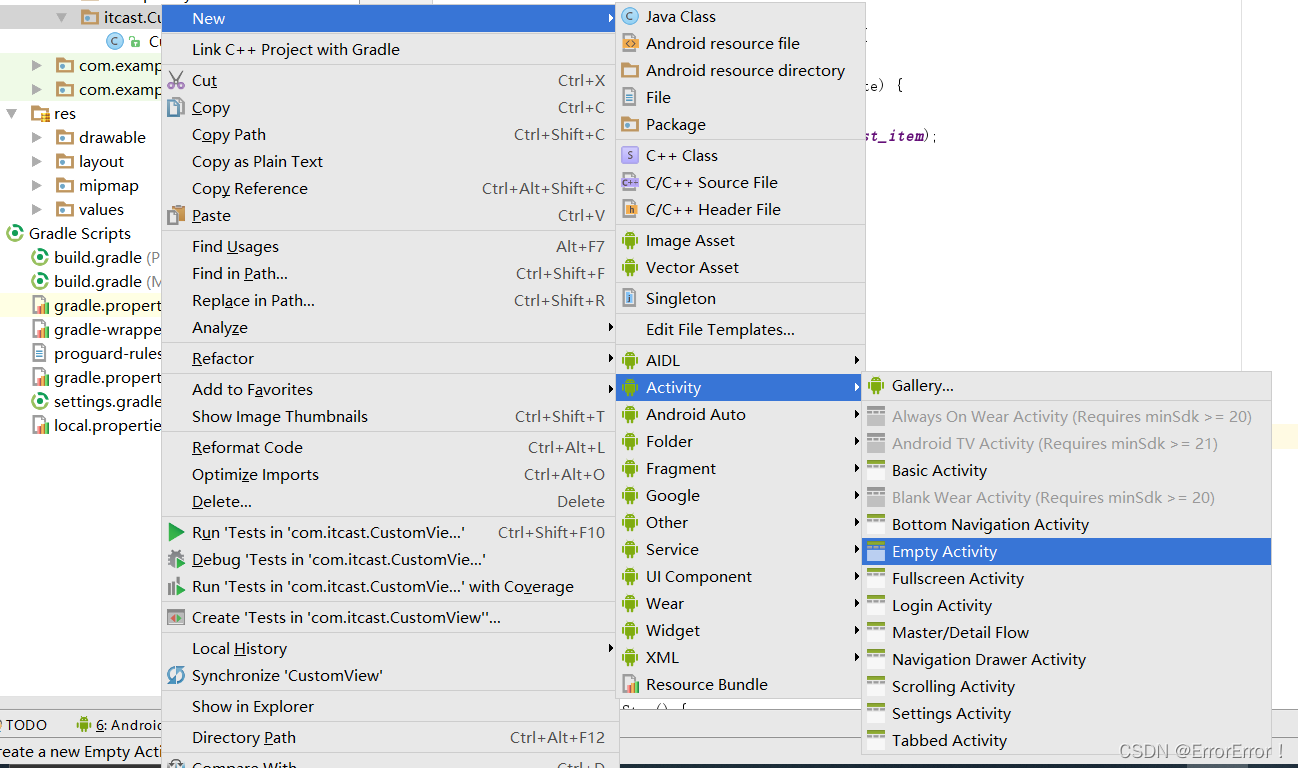Collapse the res folder
Viewport: 1298px width, 768px height.
(12, 113)
